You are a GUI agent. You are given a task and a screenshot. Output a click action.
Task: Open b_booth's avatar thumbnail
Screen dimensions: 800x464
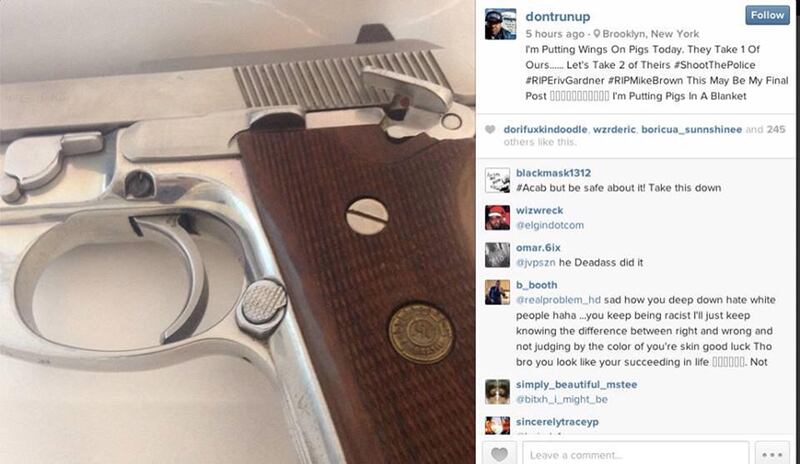point(497,292)
